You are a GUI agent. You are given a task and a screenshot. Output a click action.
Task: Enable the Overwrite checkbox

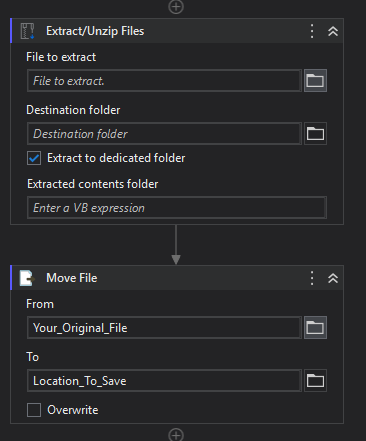34,410
